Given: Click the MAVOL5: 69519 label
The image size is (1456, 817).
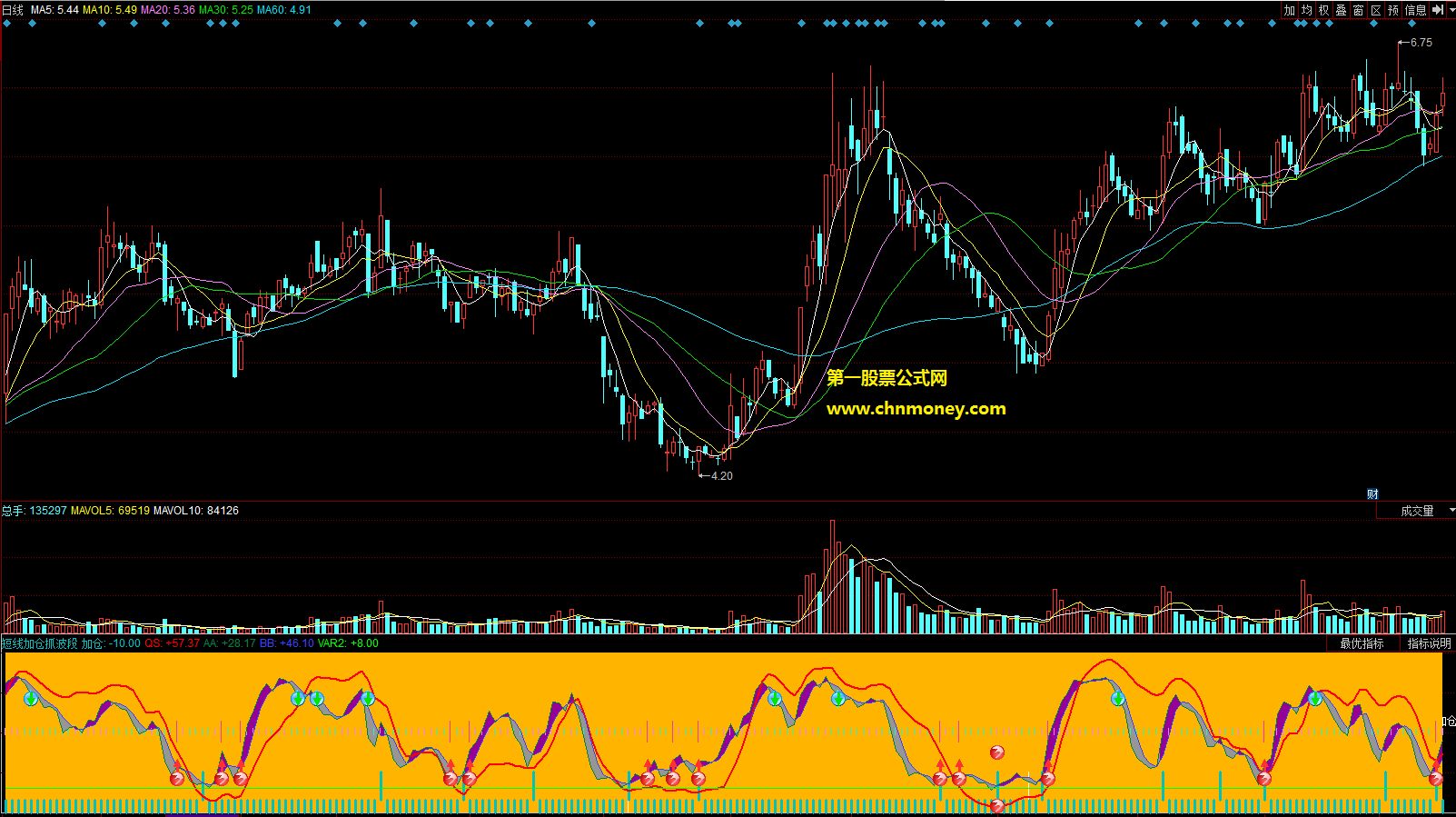Looking at the screenshot, I should click(x=110, y=511).
